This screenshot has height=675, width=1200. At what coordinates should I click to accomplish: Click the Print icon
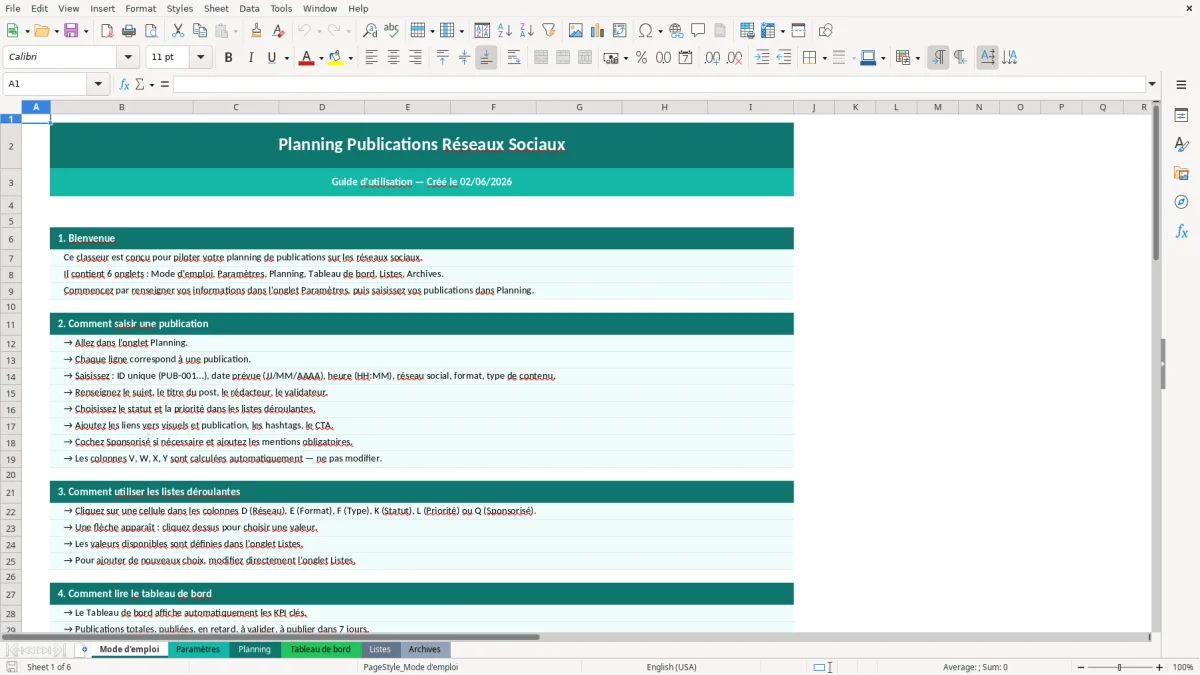point(129,31)
